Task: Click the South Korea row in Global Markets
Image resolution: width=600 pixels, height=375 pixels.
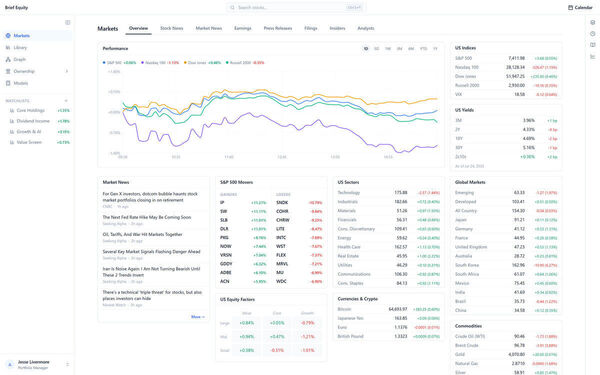Action: [506, 265]
